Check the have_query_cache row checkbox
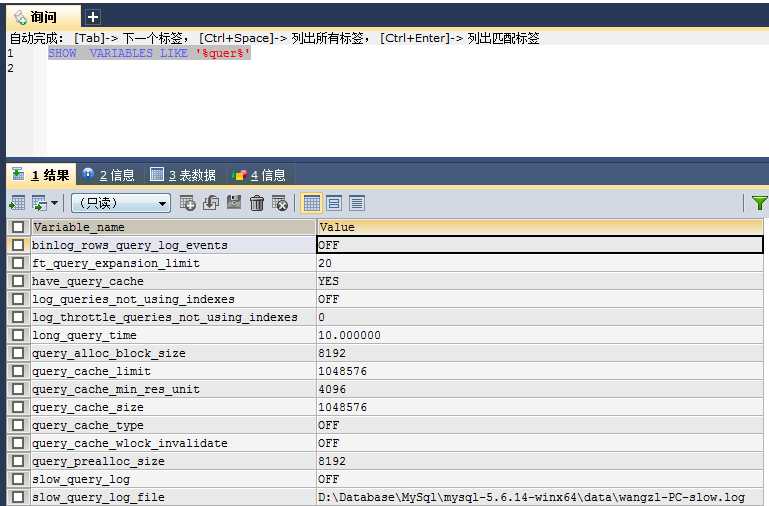This screenshot has width=769, height=506. (18, 281)
